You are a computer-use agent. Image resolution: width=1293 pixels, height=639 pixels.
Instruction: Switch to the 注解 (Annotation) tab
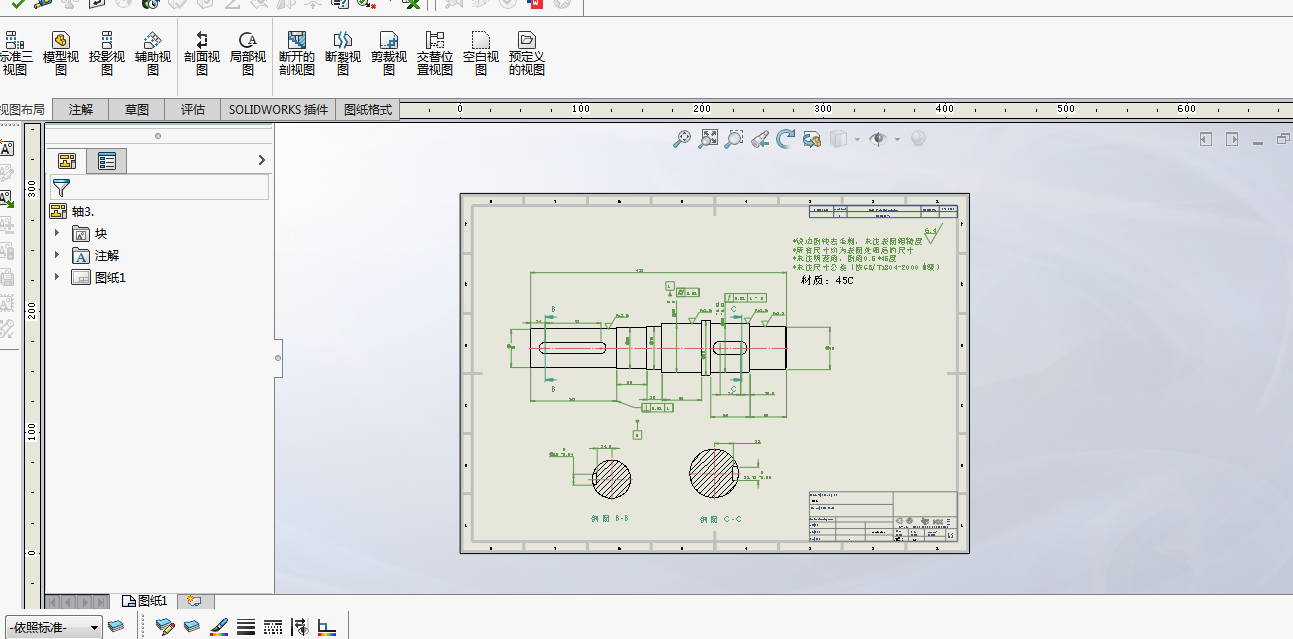[81, 110]
